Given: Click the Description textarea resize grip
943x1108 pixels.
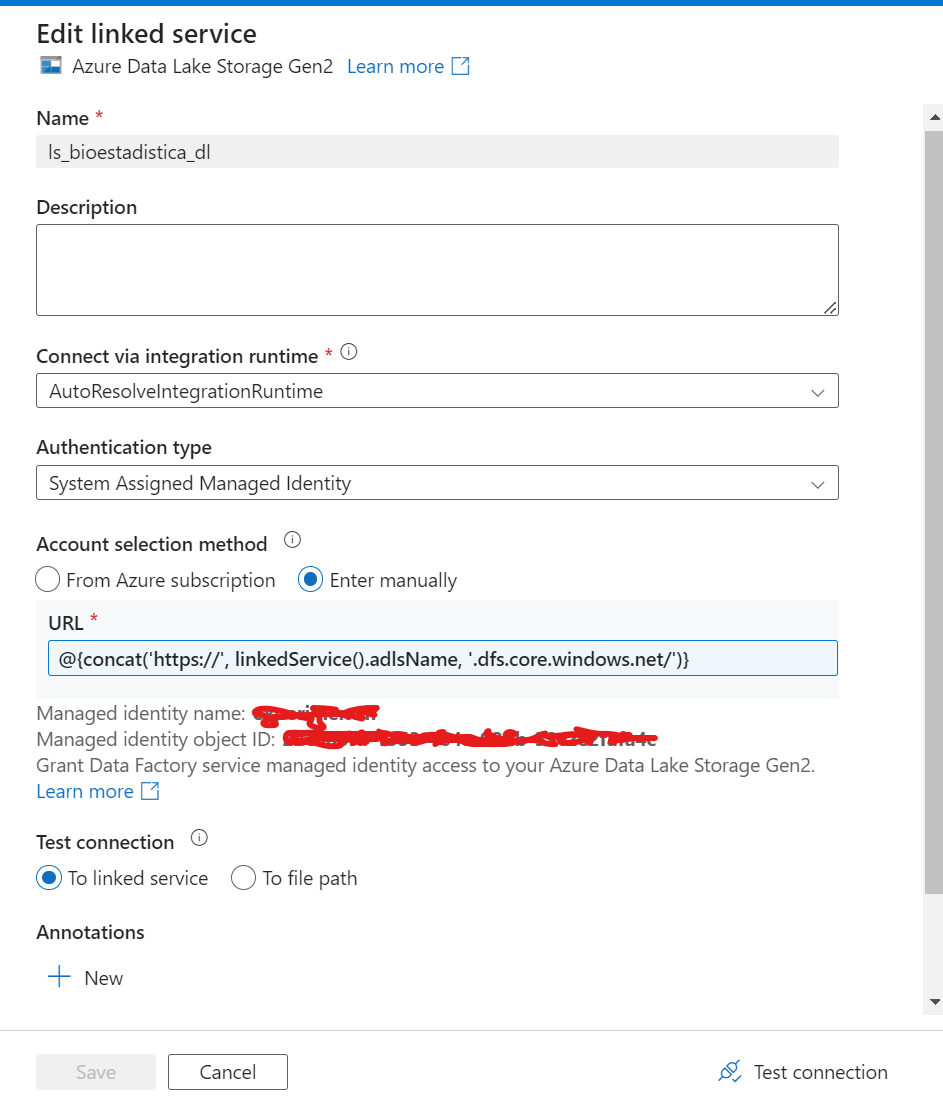Looking at the screenshot, I should coord(831,307).
